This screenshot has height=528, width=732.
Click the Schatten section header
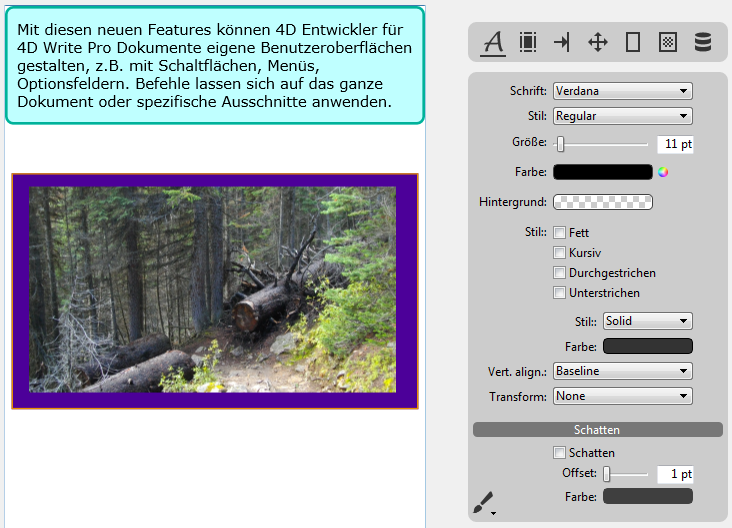tap(597, 429)
